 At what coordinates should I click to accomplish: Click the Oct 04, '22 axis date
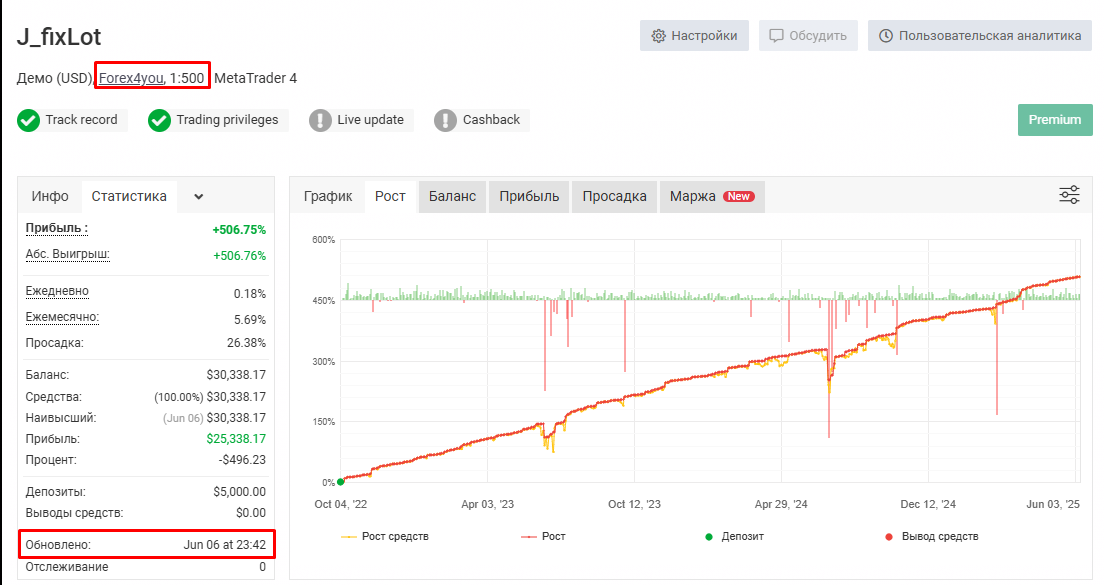(341, 504)
